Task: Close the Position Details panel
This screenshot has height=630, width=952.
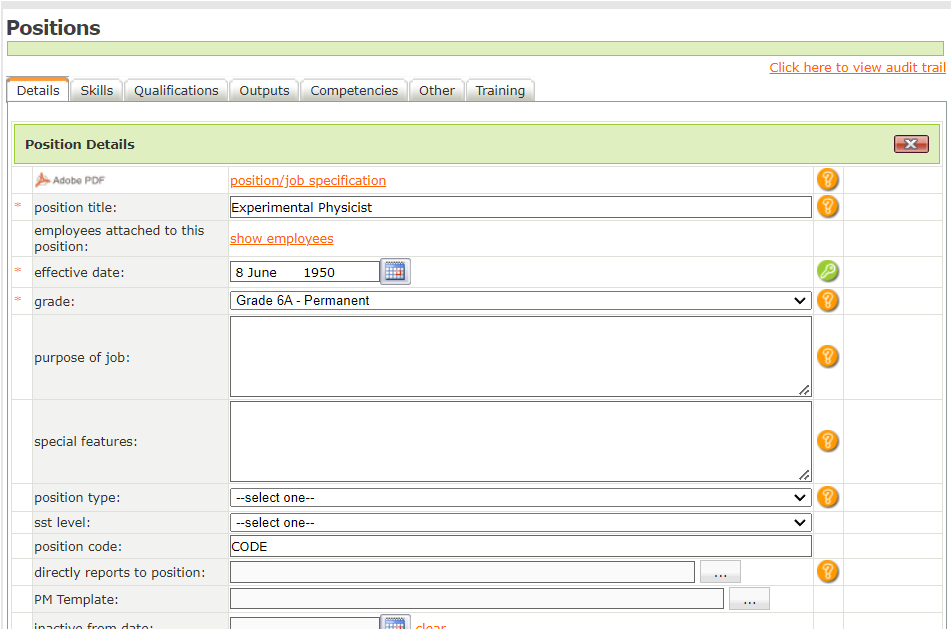Action: coord(911,144)
